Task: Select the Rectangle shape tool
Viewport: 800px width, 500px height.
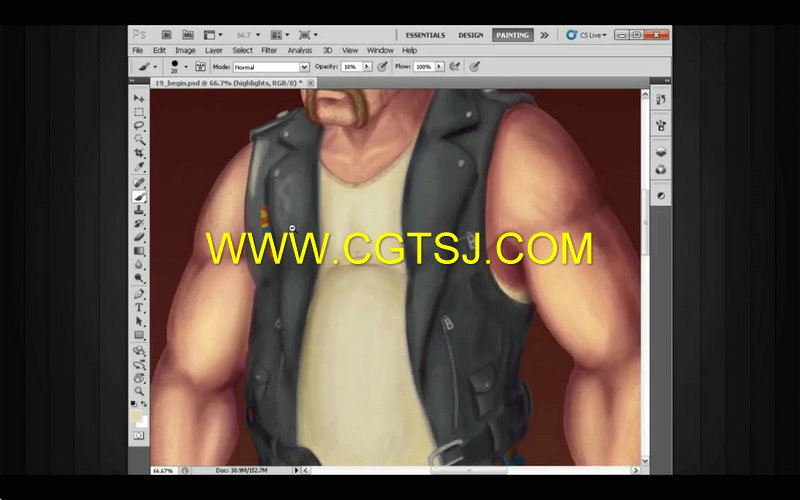Action: (x=139, y=335)
